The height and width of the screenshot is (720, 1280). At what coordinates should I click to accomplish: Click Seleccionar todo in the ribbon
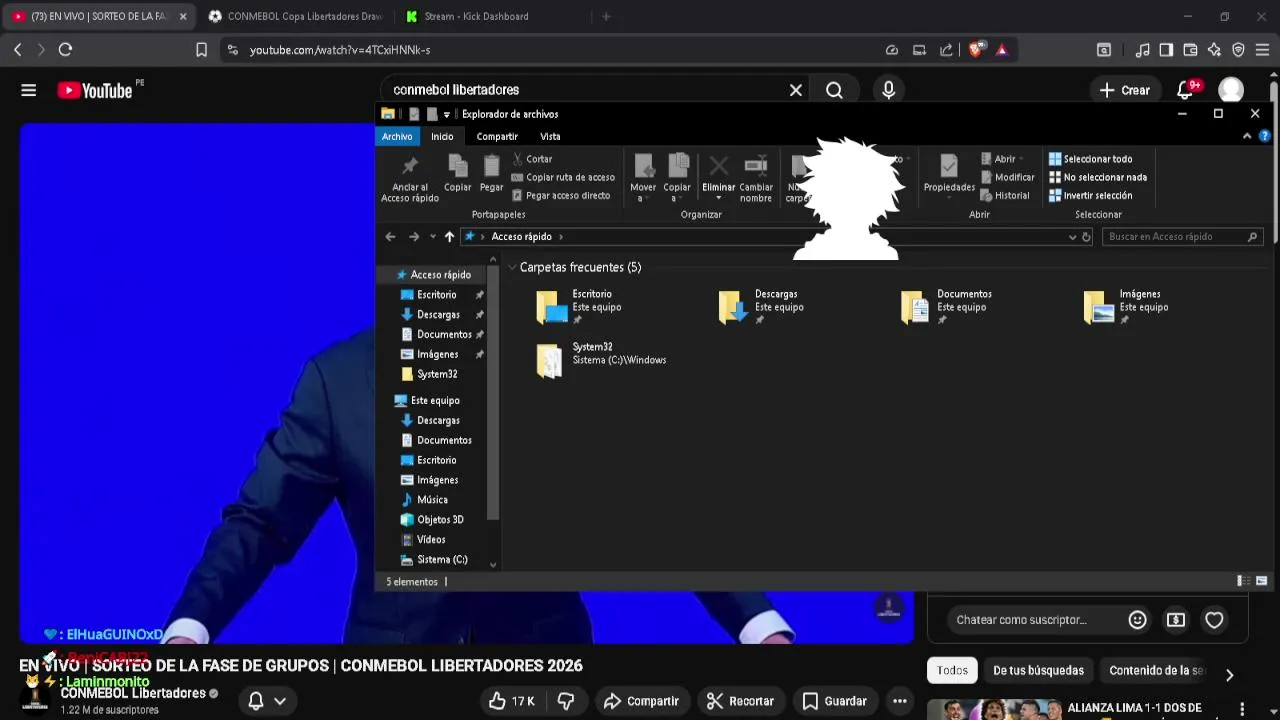point(1090,159)
